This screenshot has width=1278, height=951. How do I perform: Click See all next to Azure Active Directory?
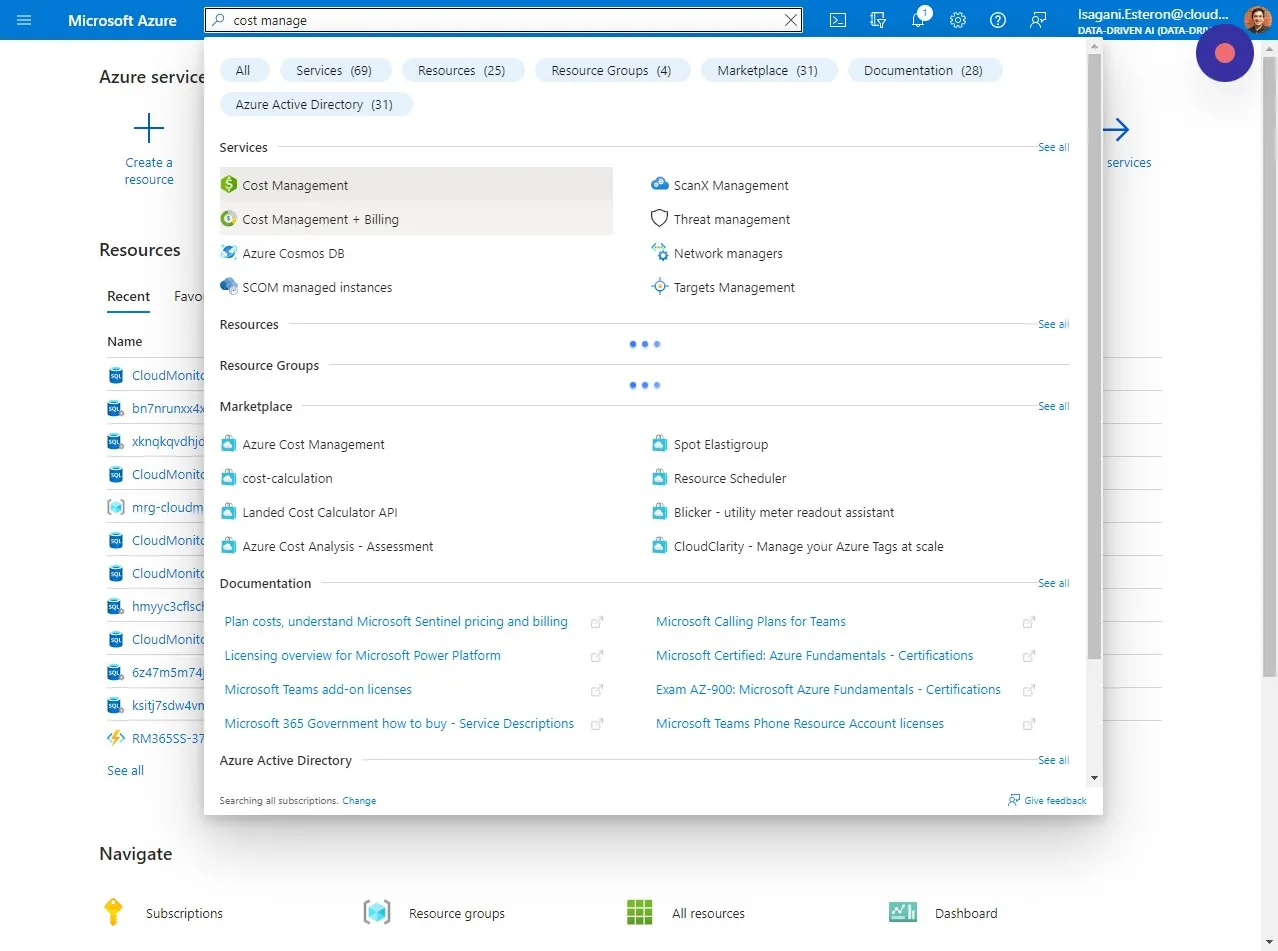click(1053, 760)
